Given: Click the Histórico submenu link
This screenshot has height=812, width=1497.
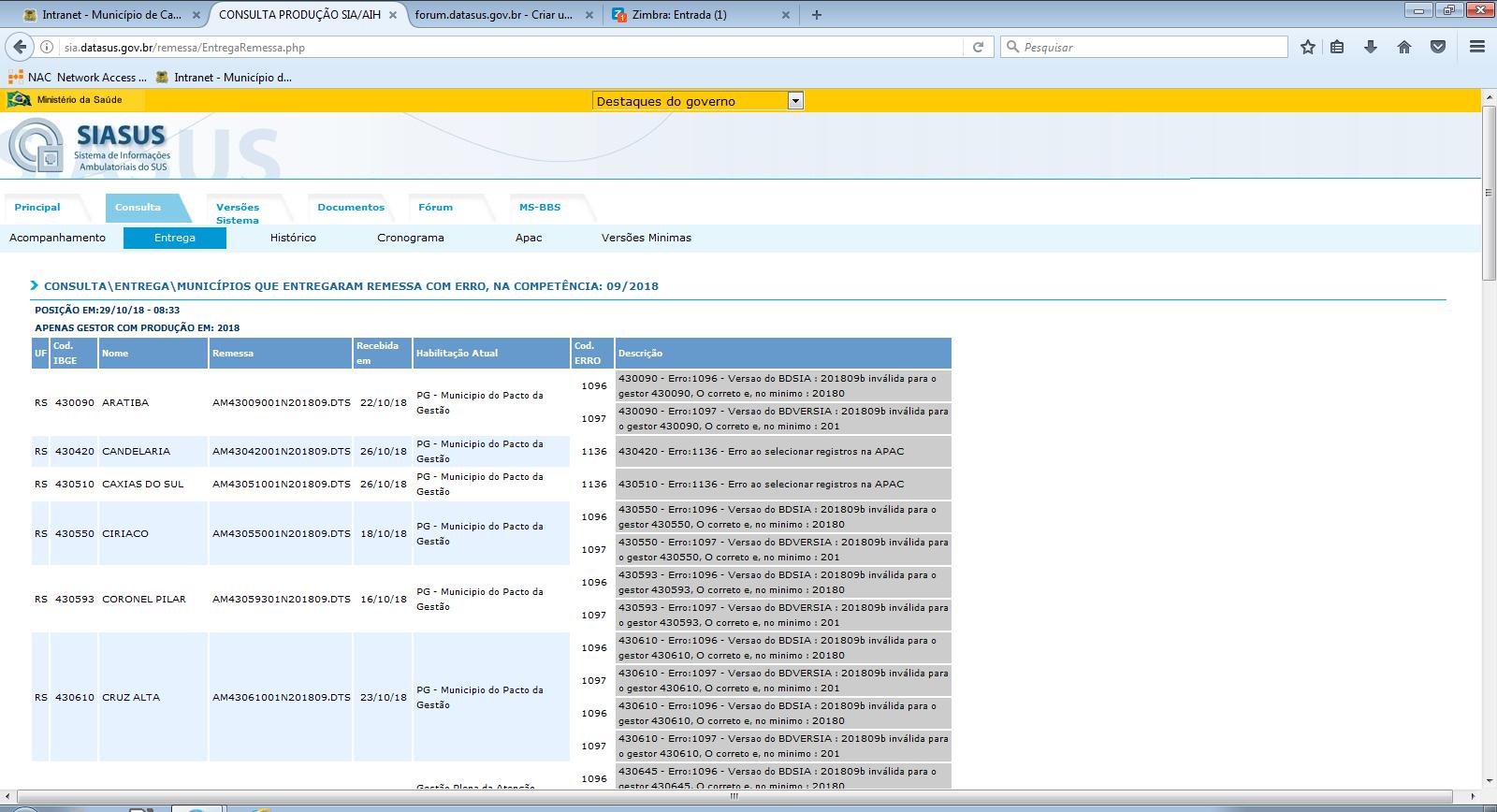Looking at the screenshot, I should tap(293, 238).
